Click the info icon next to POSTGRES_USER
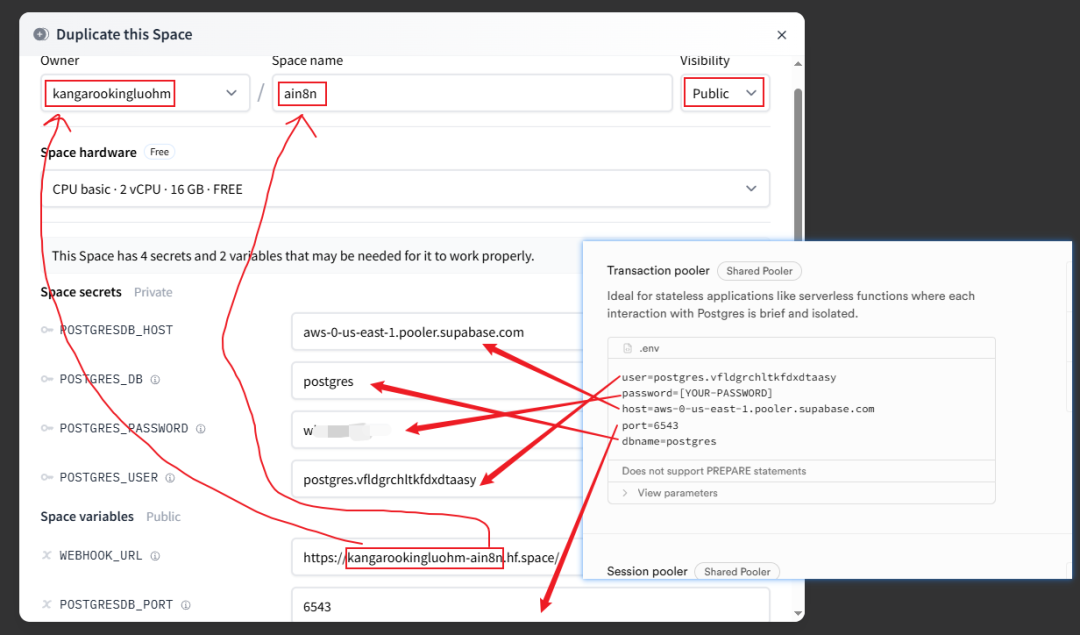 click(171, 478)
